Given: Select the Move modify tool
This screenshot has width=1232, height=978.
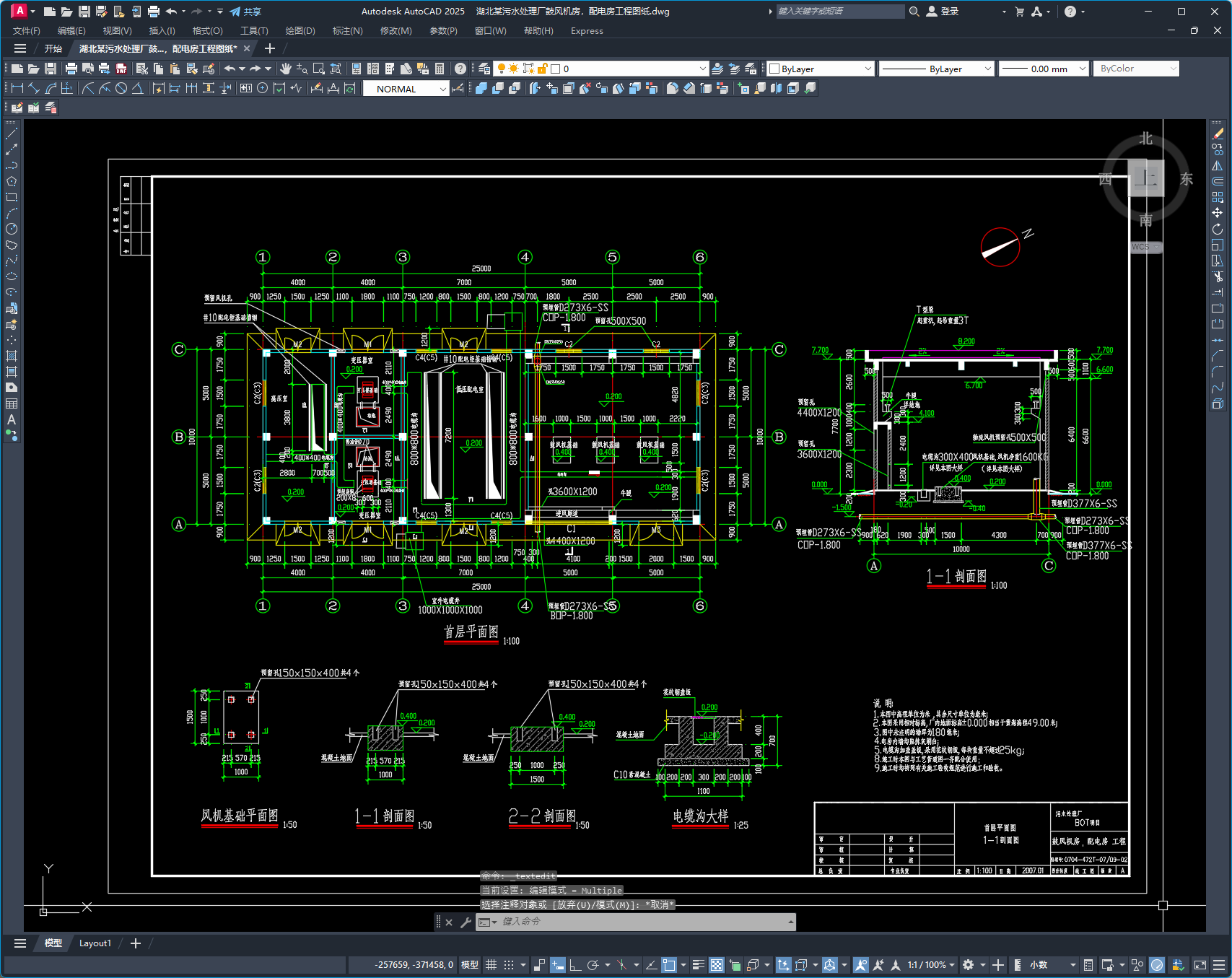Looking at the screenshot, I should click(x=1218, y=213).
